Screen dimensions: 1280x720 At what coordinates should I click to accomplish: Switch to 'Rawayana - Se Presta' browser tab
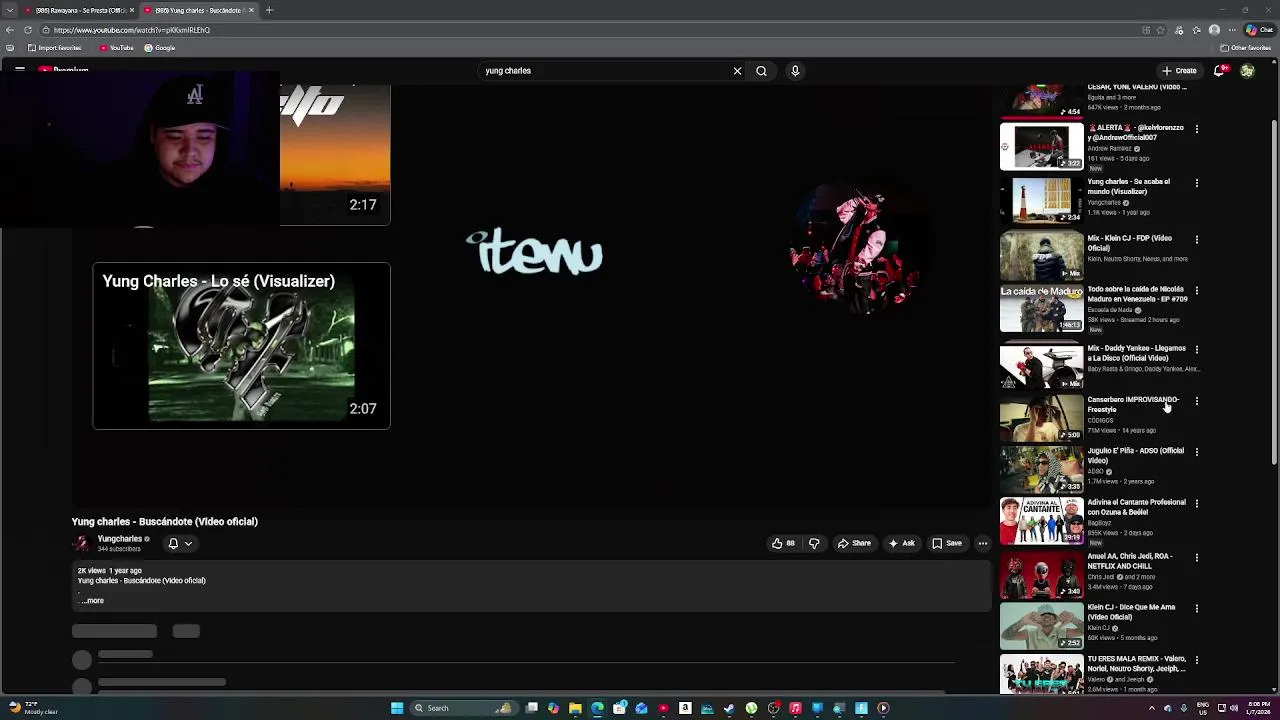pyautogui.click(x=78, y=10)
